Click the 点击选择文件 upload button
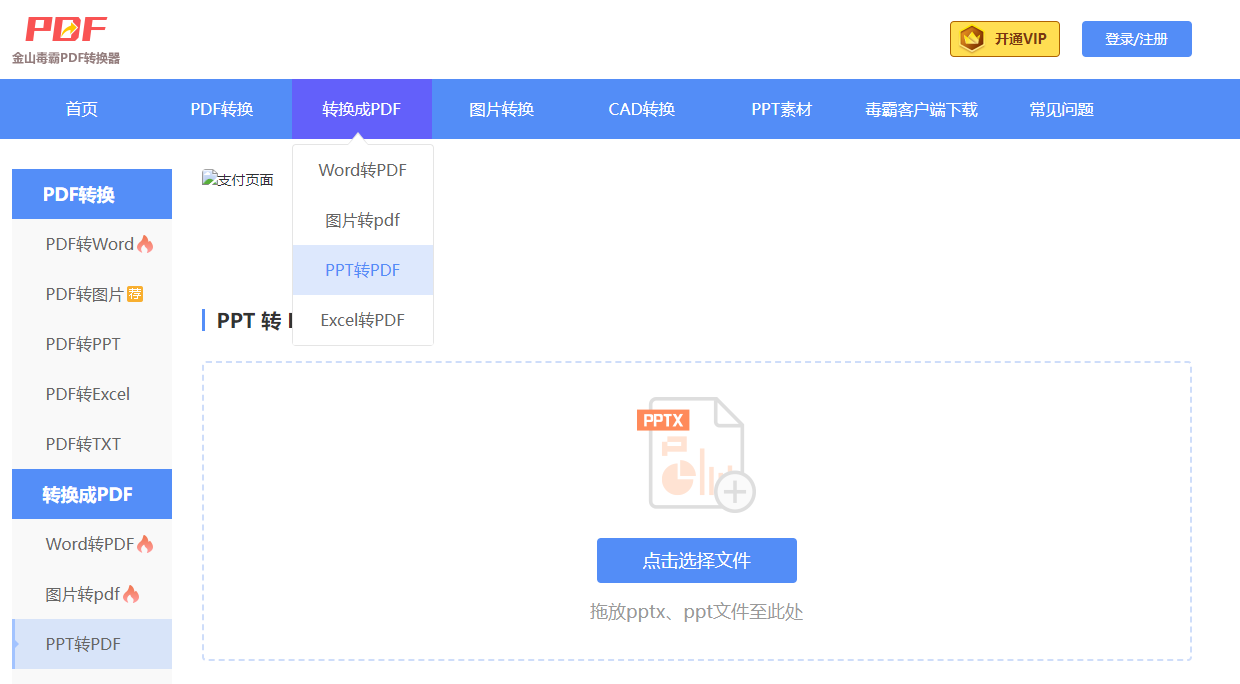The height and width of the screenshot is (684, 1240). [x=695, y=560]
